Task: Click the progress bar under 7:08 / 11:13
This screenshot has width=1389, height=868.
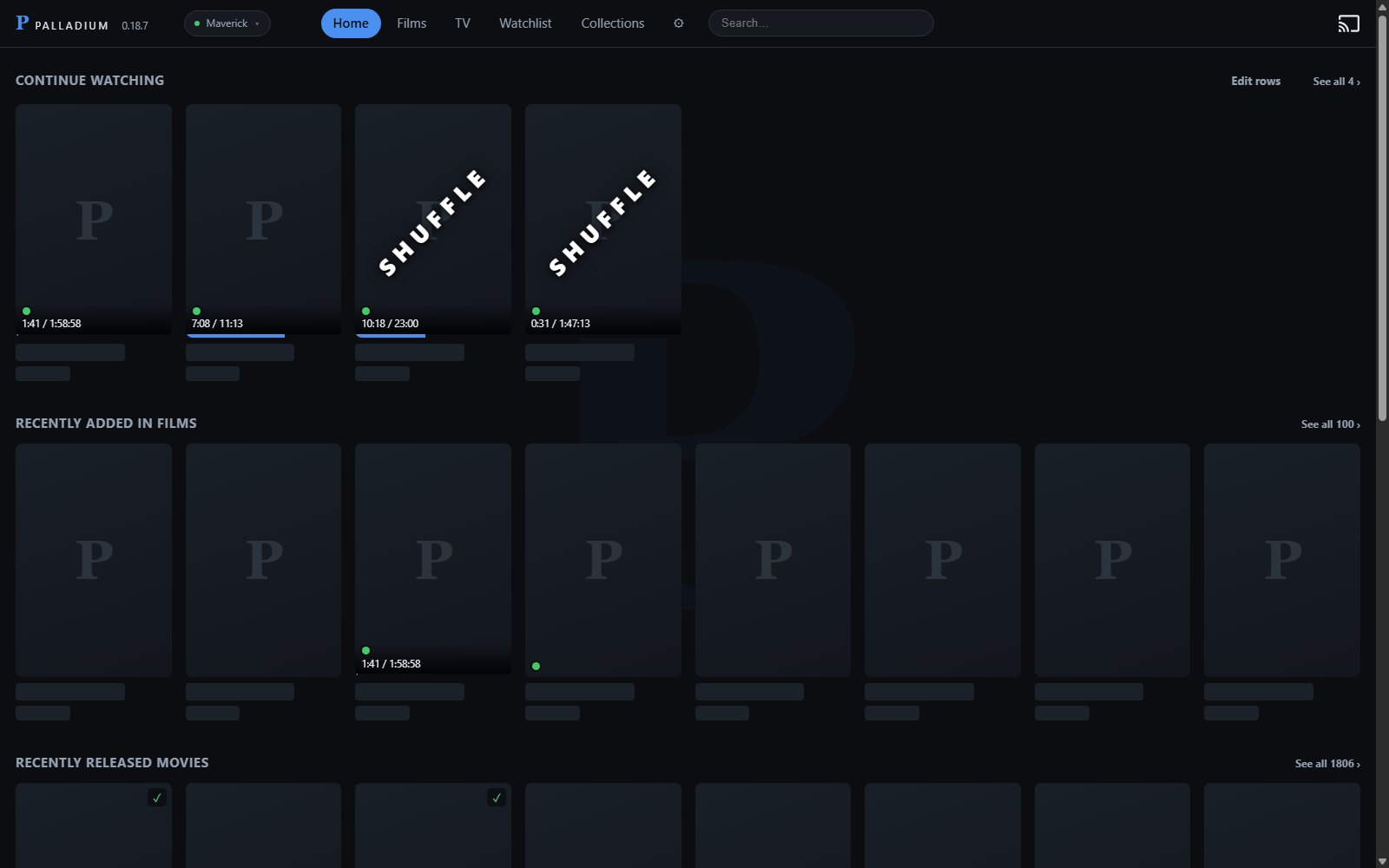Action: pos(263,335)
